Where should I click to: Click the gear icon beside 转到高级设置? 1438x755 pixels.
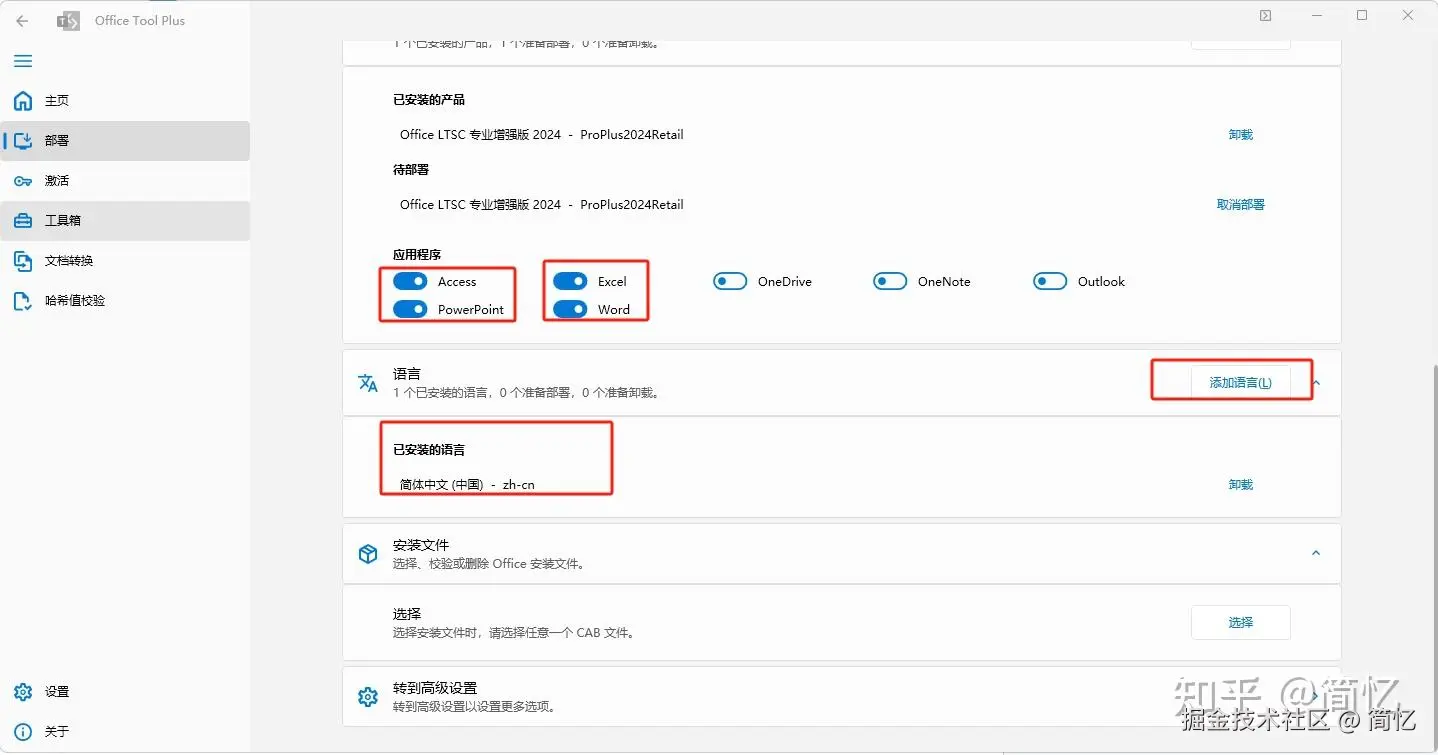click(x=368, y=697)
